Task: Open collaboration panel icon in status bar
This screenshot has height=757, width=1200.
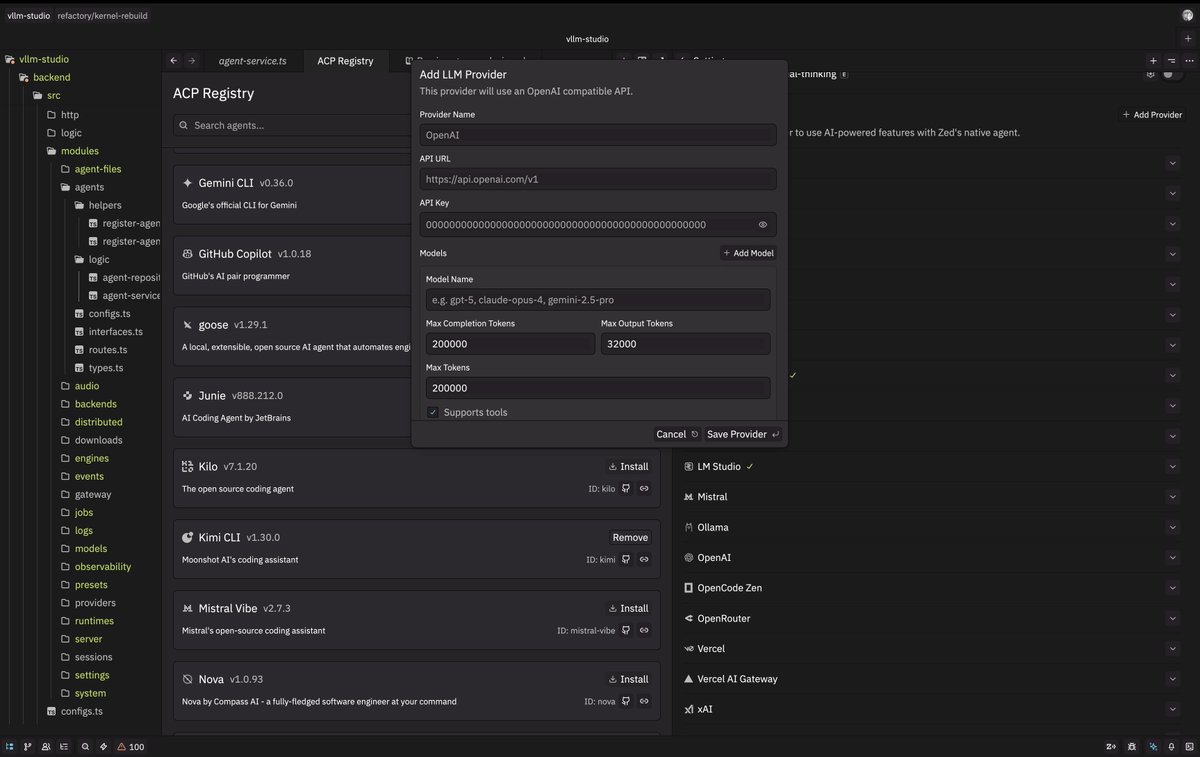Action: [x=46, y=746]
